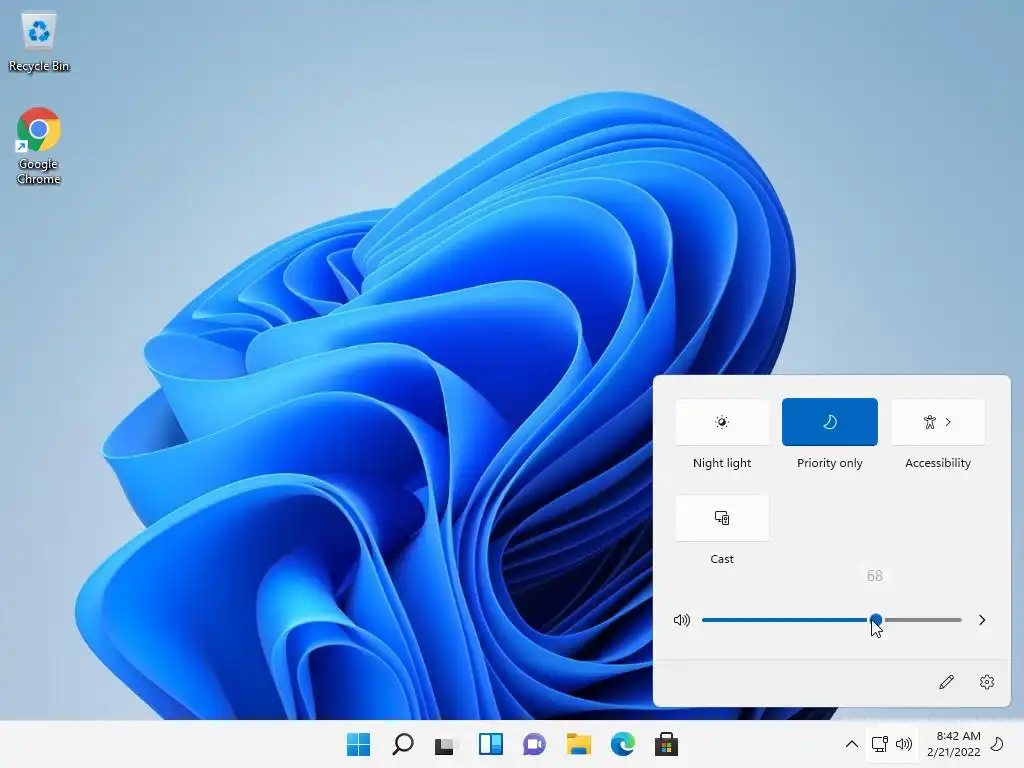This screenshot has width=1024, height=768.
Task: Open taskbar Search
Action: coord(402,744)
